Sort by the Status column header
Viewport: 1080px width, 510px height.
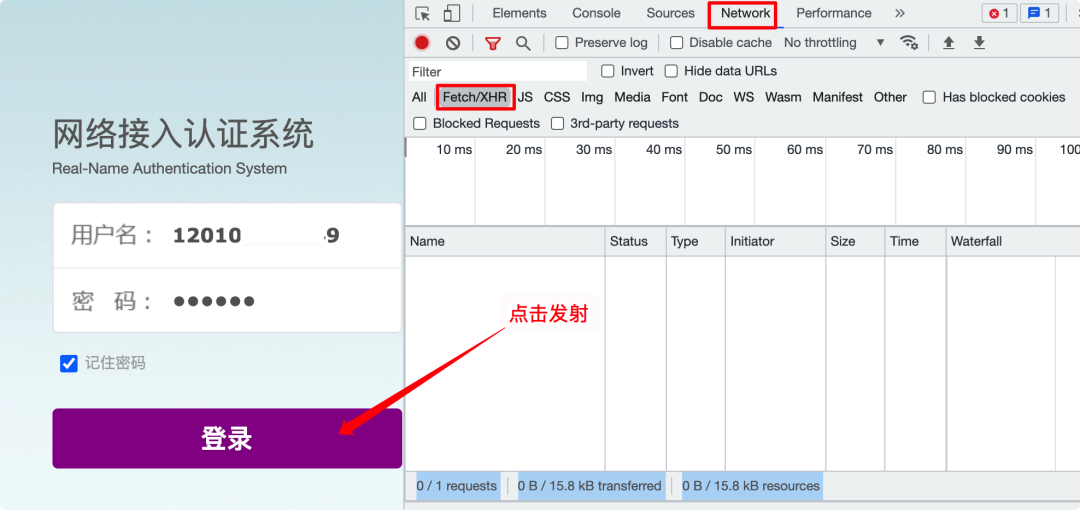point(636,241)
